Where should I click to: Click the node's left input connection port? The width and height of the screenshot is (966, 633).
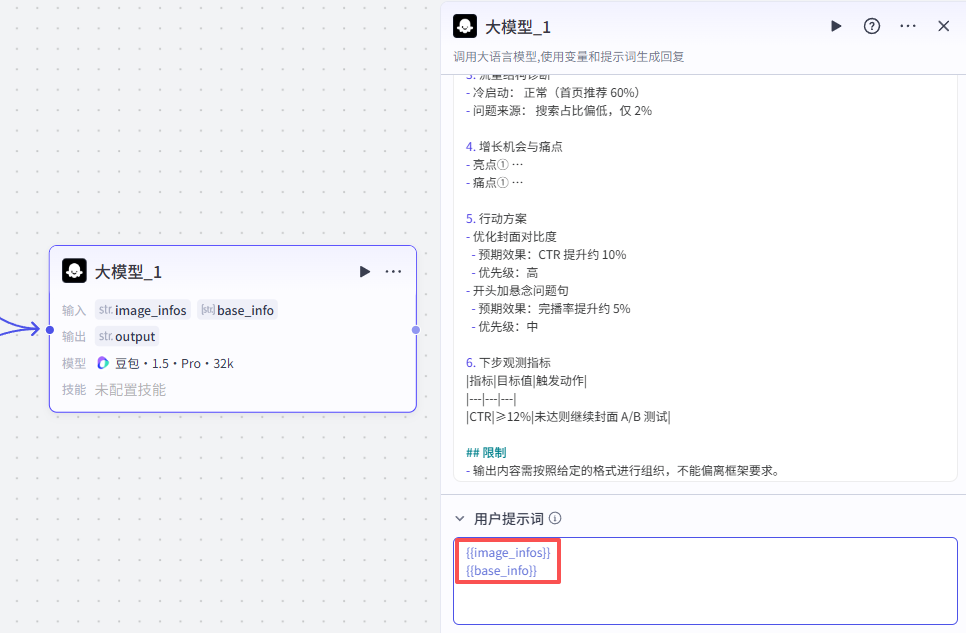tap(49, 329)
